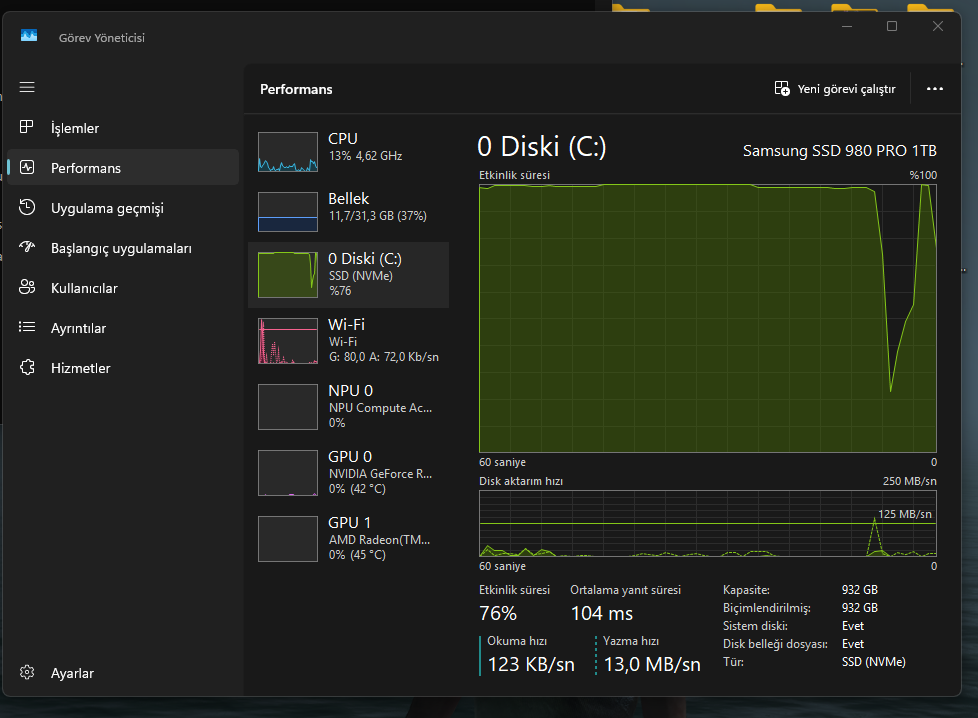Click the Yeni görevi çalıştır icon
Image resolution: width=978 pixels, height=718 pixels.
[782, 89]
